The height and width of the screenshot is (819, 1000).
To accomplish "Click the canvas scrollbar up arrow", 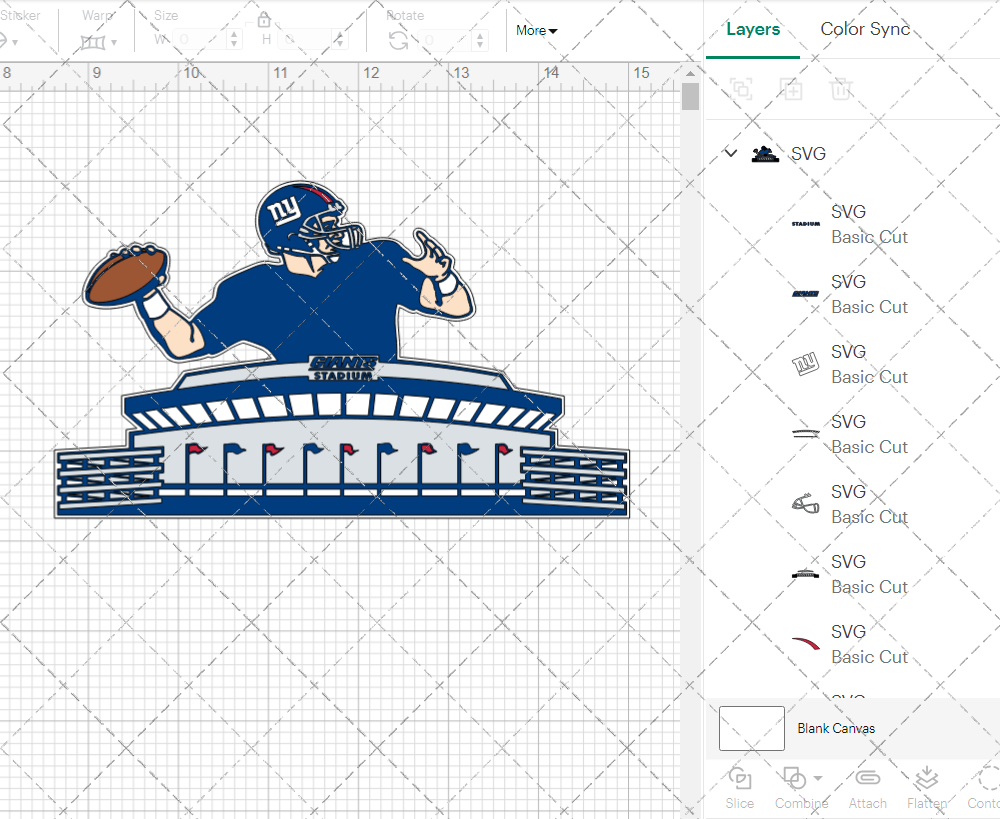I will (690, 73).
